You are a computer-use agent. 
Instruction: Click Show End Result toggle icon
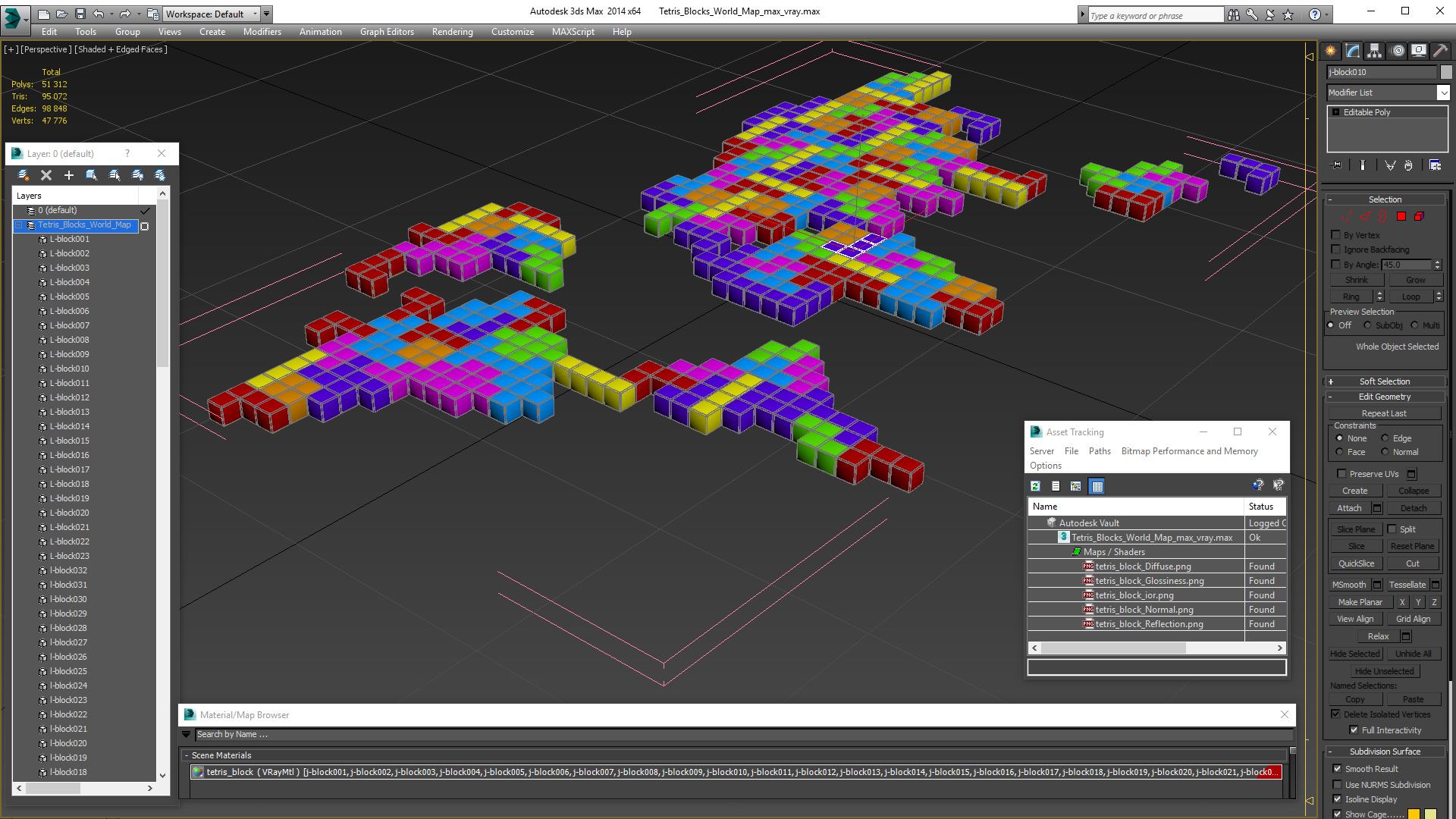coord(1363,165)
